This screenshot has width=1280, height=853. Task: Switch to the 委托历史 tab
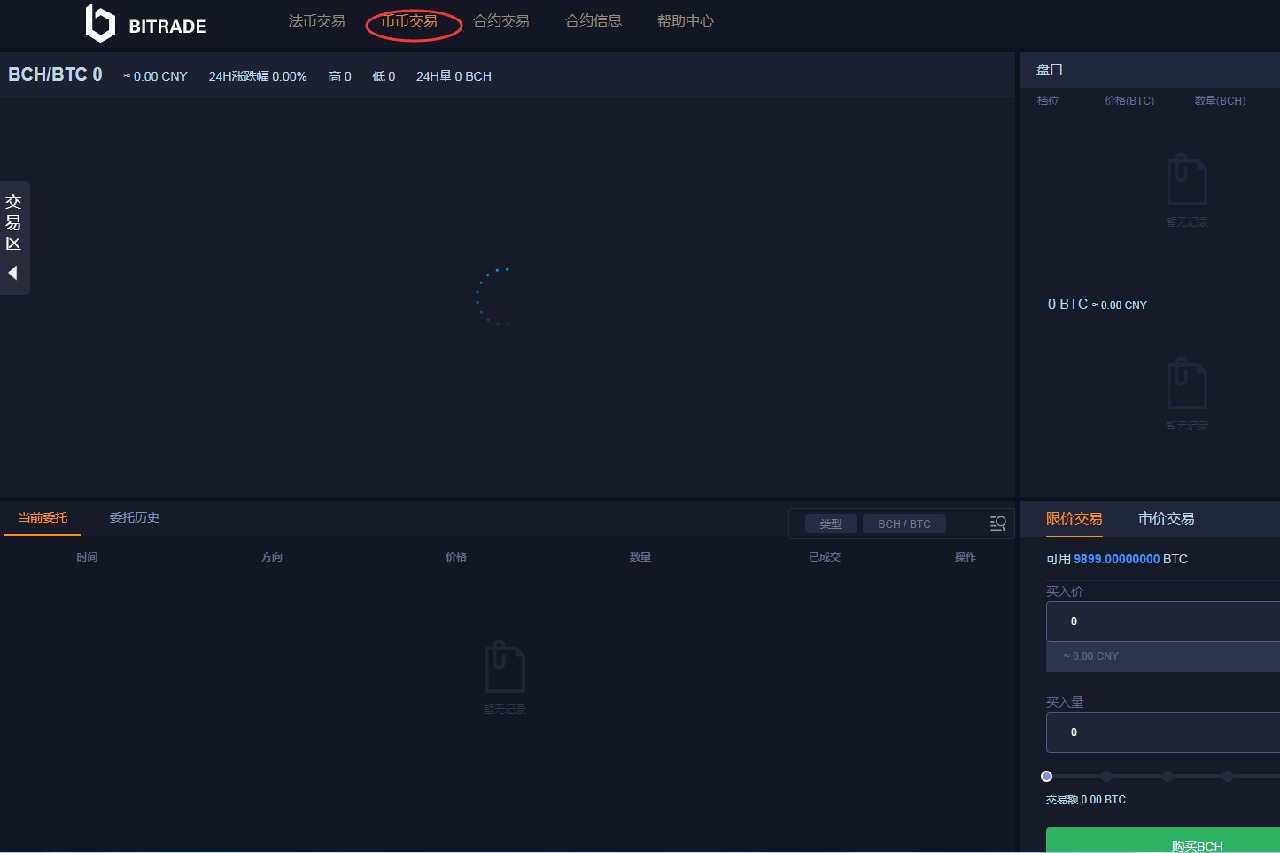[x=134, y=518]
